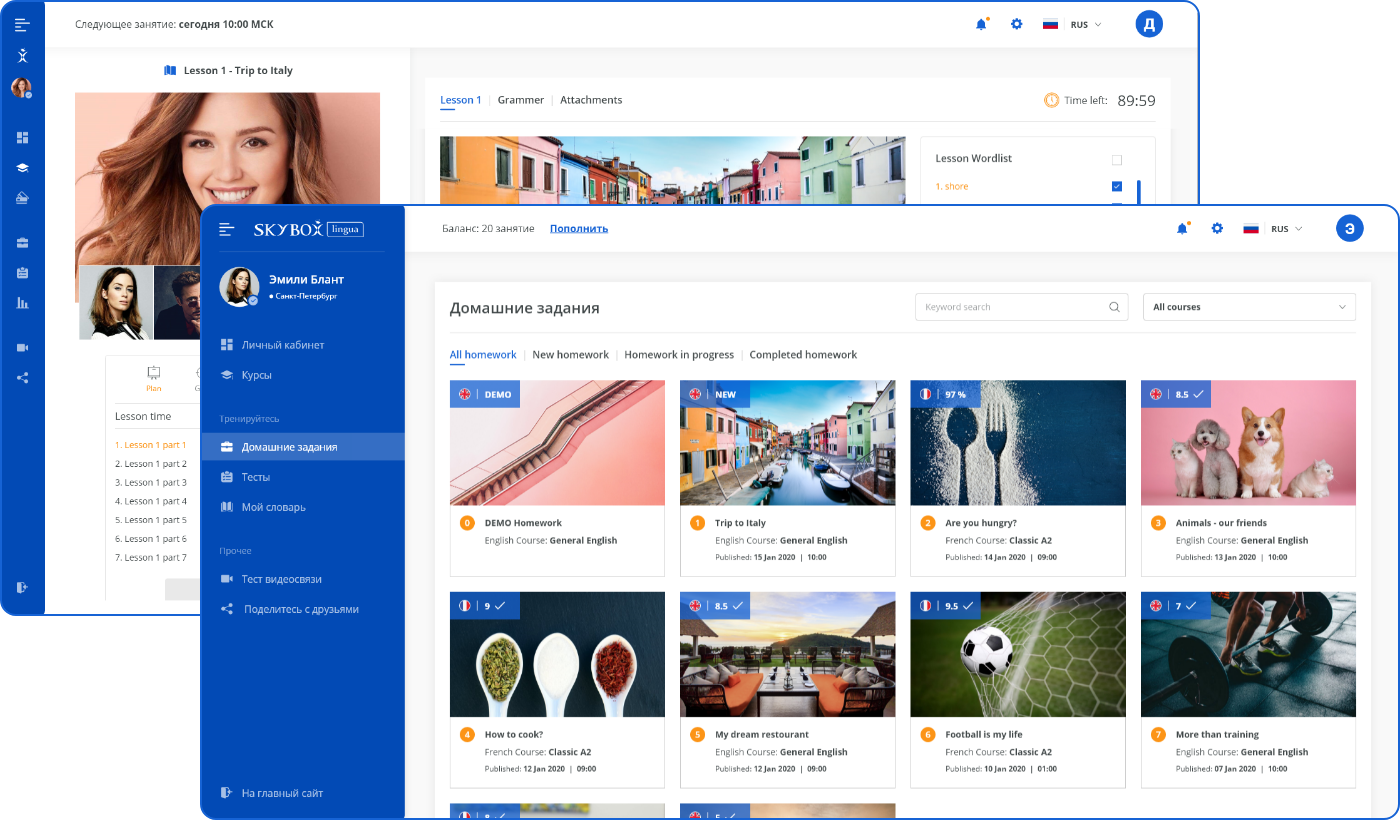Image resolution: width=1400 pixels, height=820 pixels.
Task: Select Completed homework tab
Action: click(803, 355)
